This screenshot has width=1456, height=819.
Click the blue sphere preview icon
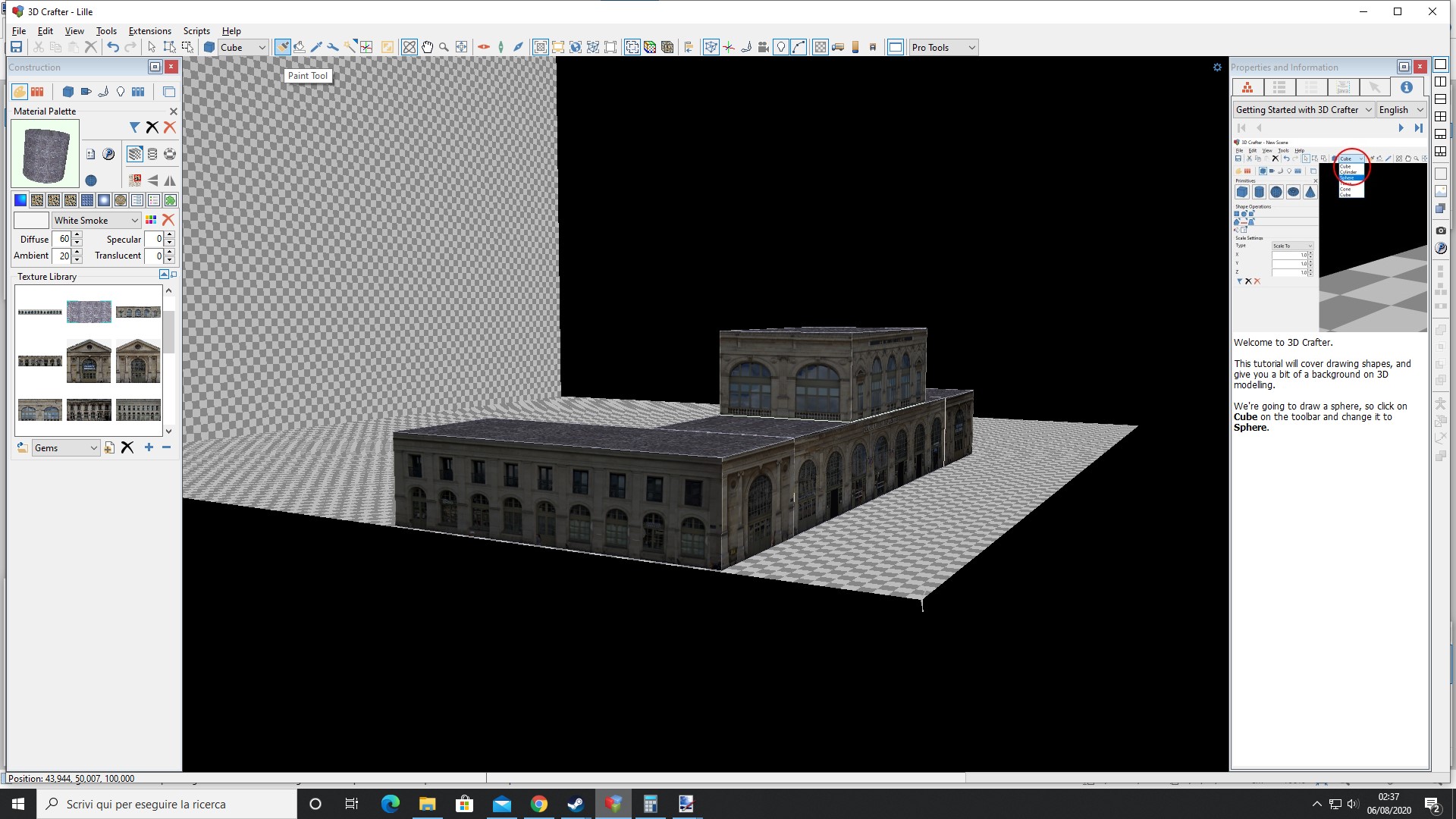(x=91, y=180)
